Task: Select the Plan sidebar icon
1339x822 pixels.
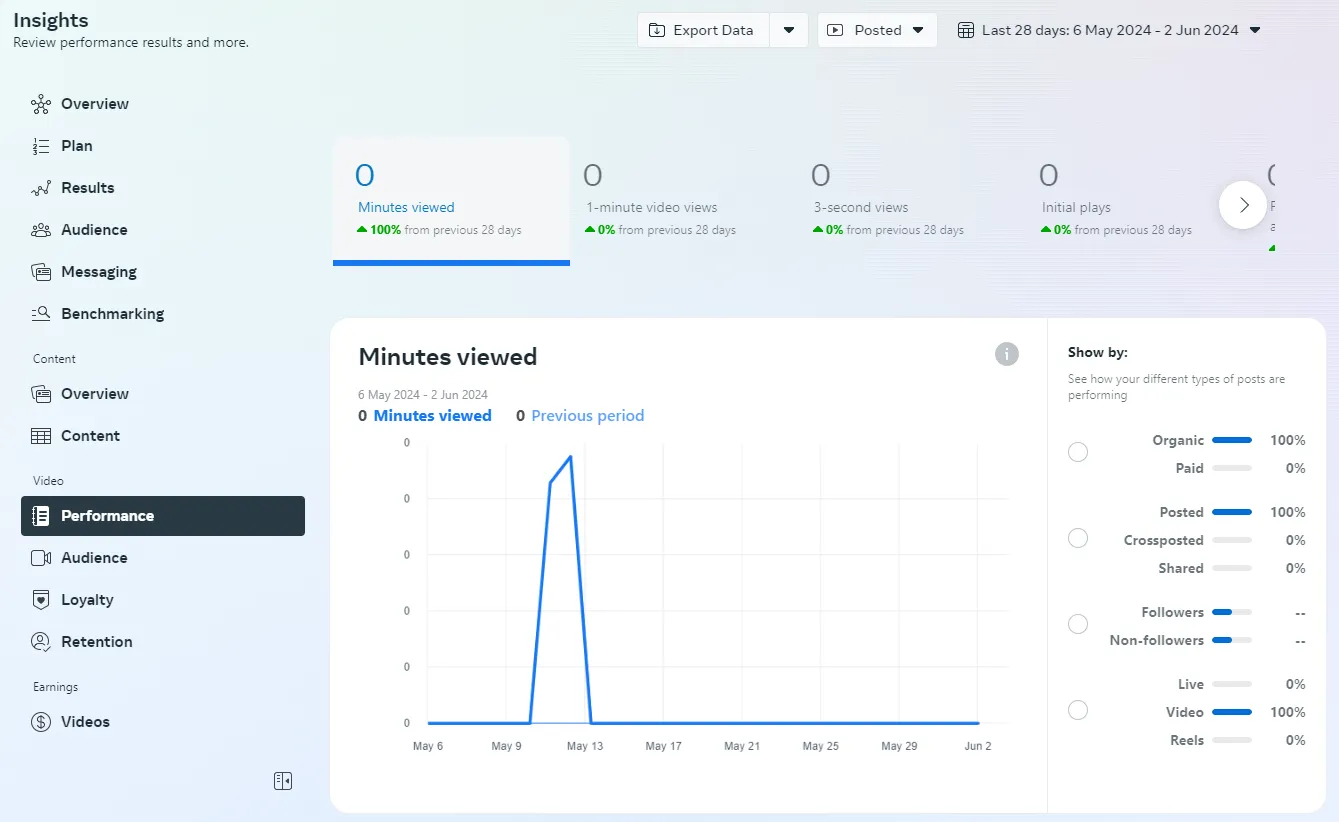Action: pos(39,145)
